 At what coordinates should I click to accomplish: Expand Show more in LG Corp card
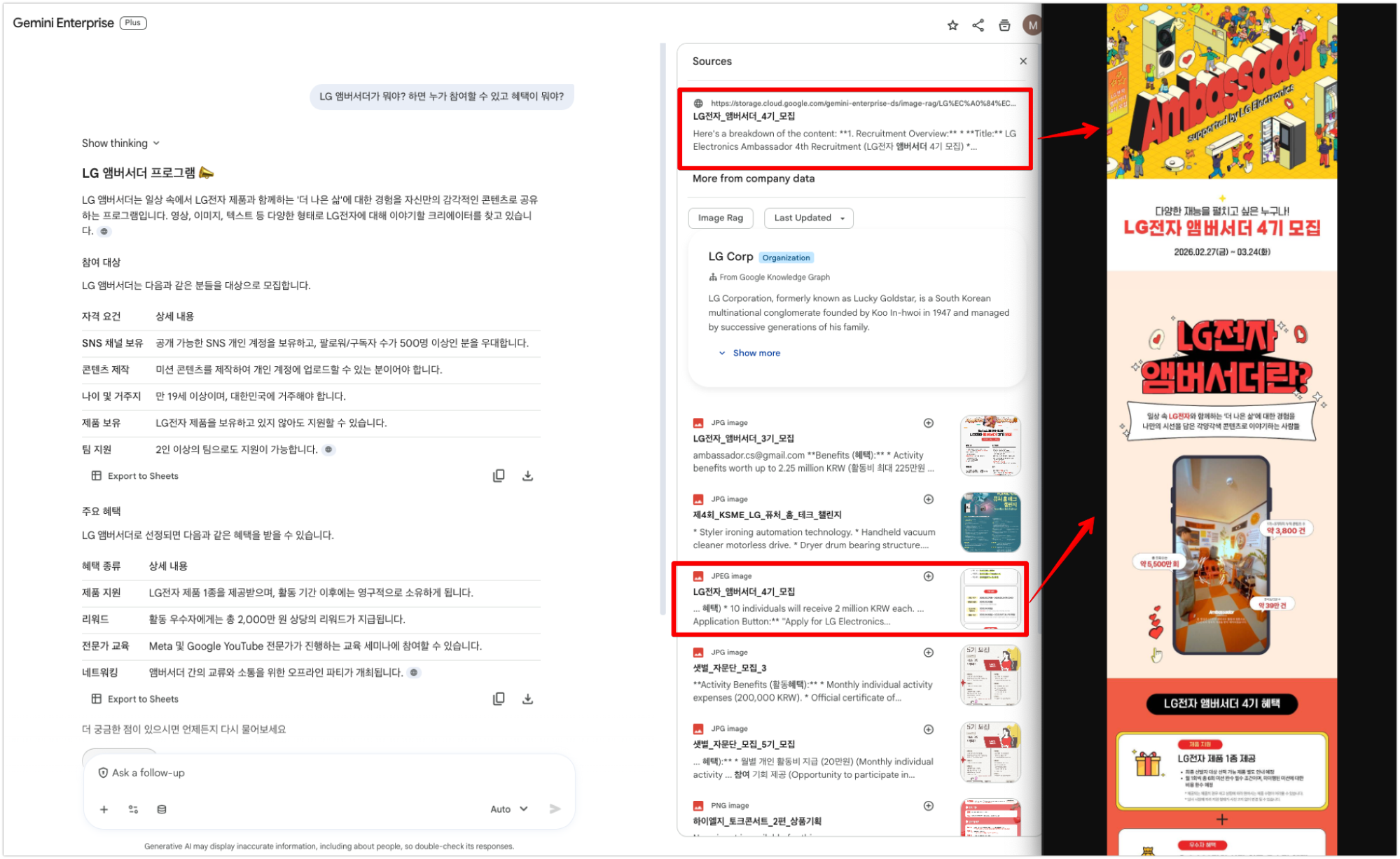(x=749, y=354)
